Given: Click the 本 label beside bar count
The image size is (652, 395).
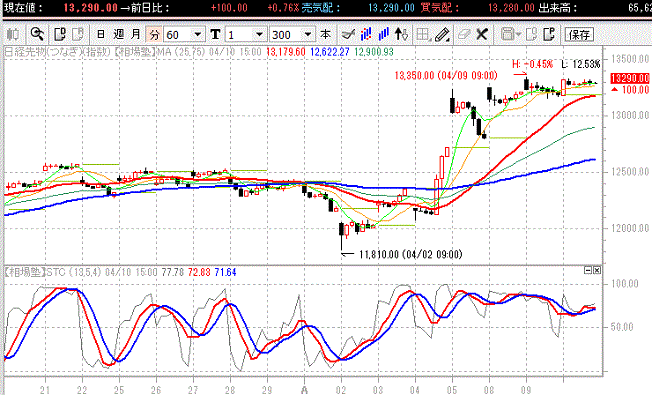Looking at the screenshot, I should click(x=326, y=35).
